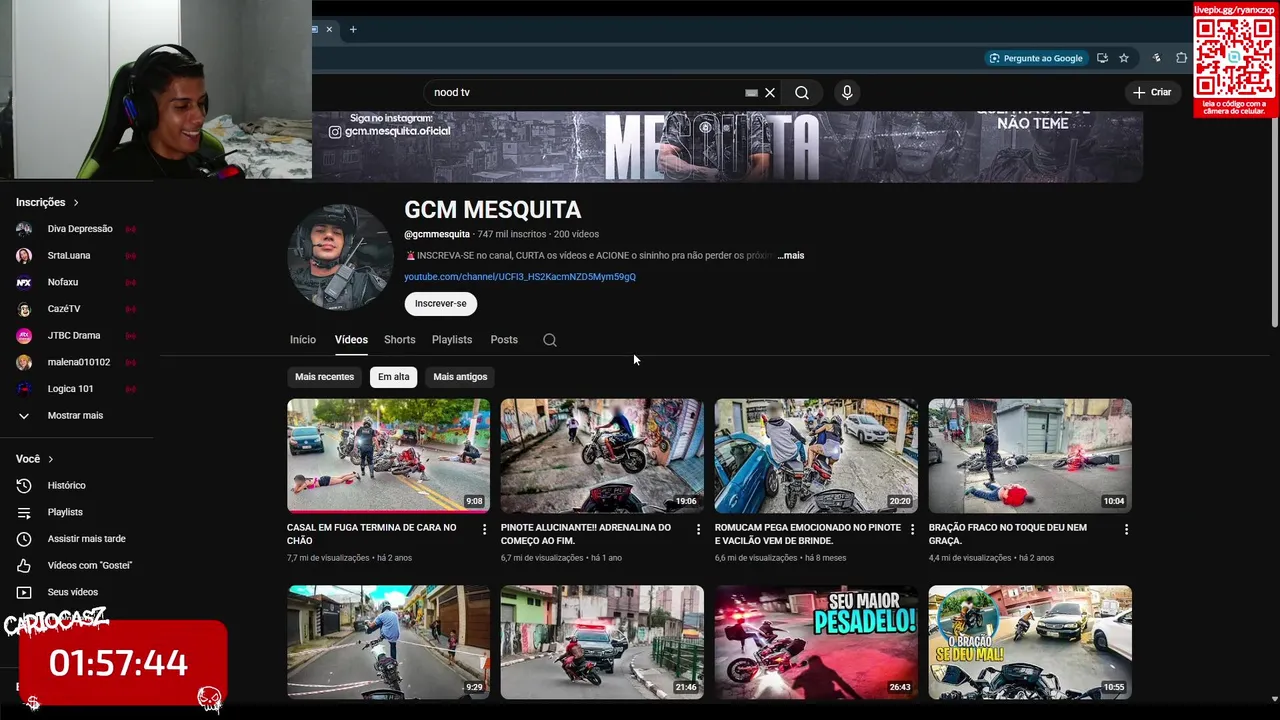
Task: Open the Histórico clock icon
Action: coord(24,485)
